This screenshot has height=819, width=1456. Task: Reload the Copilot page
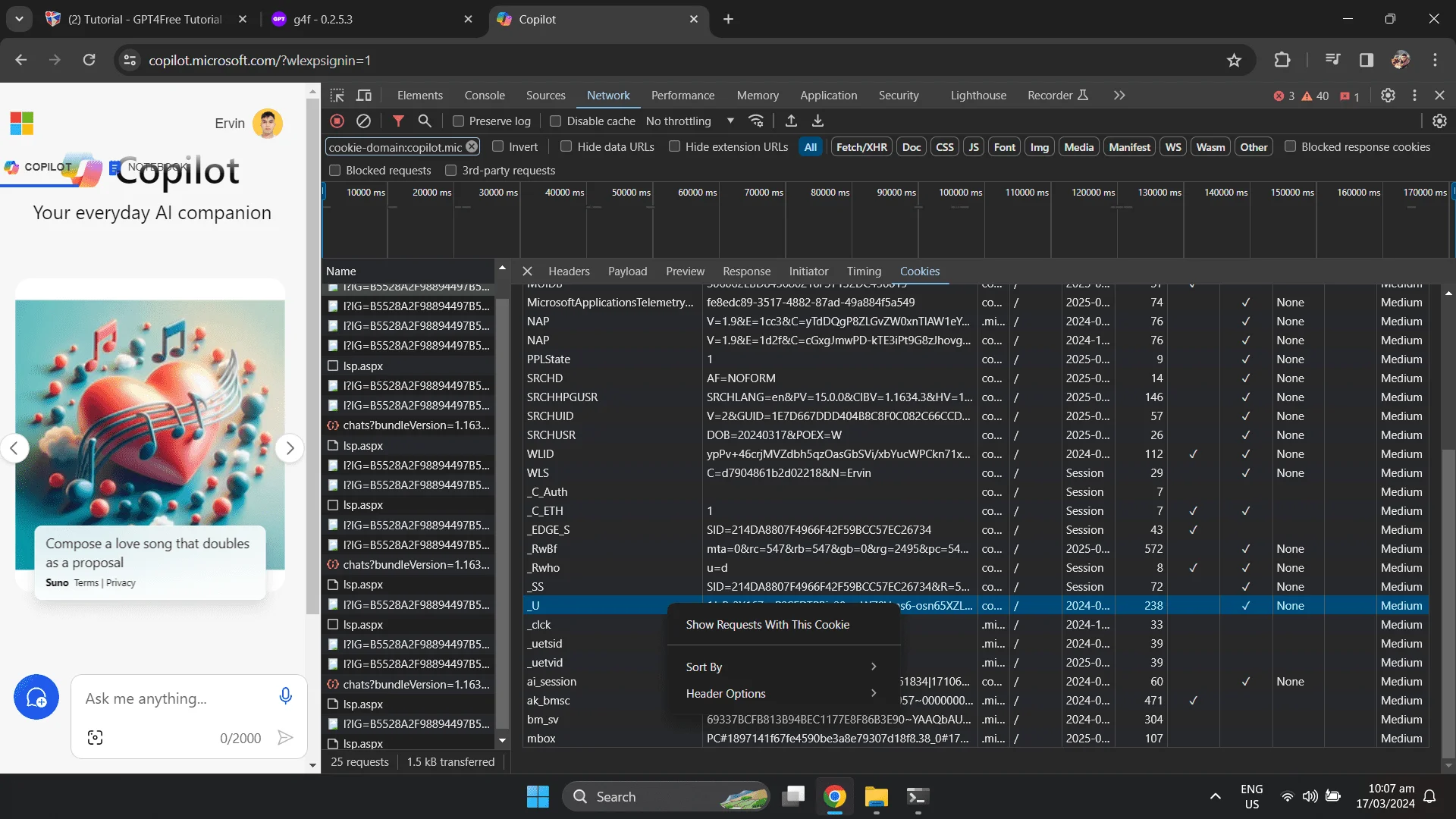89,60
